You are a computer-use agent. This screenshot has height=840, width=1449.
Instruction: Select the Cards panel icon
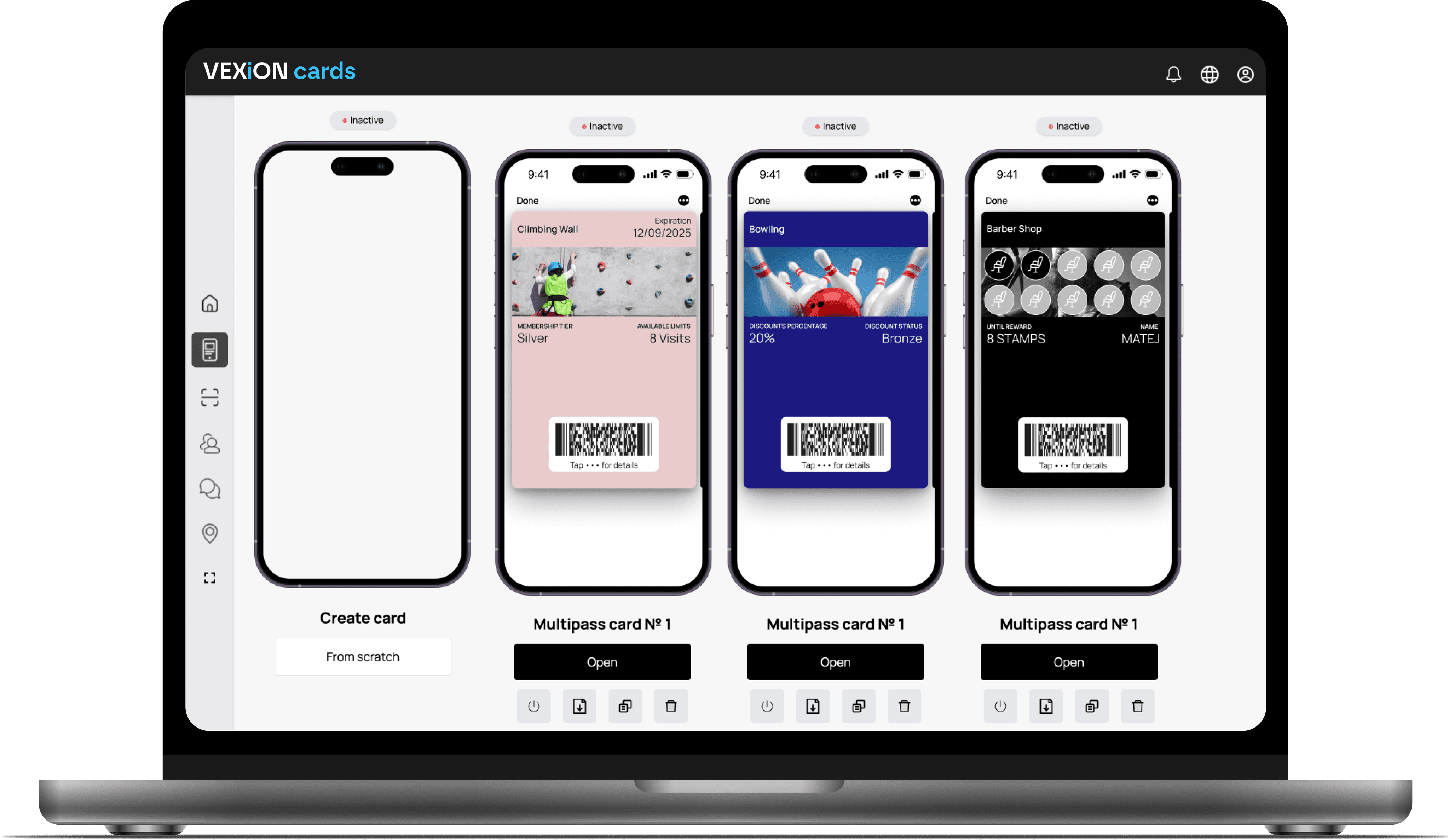point(211,349)
